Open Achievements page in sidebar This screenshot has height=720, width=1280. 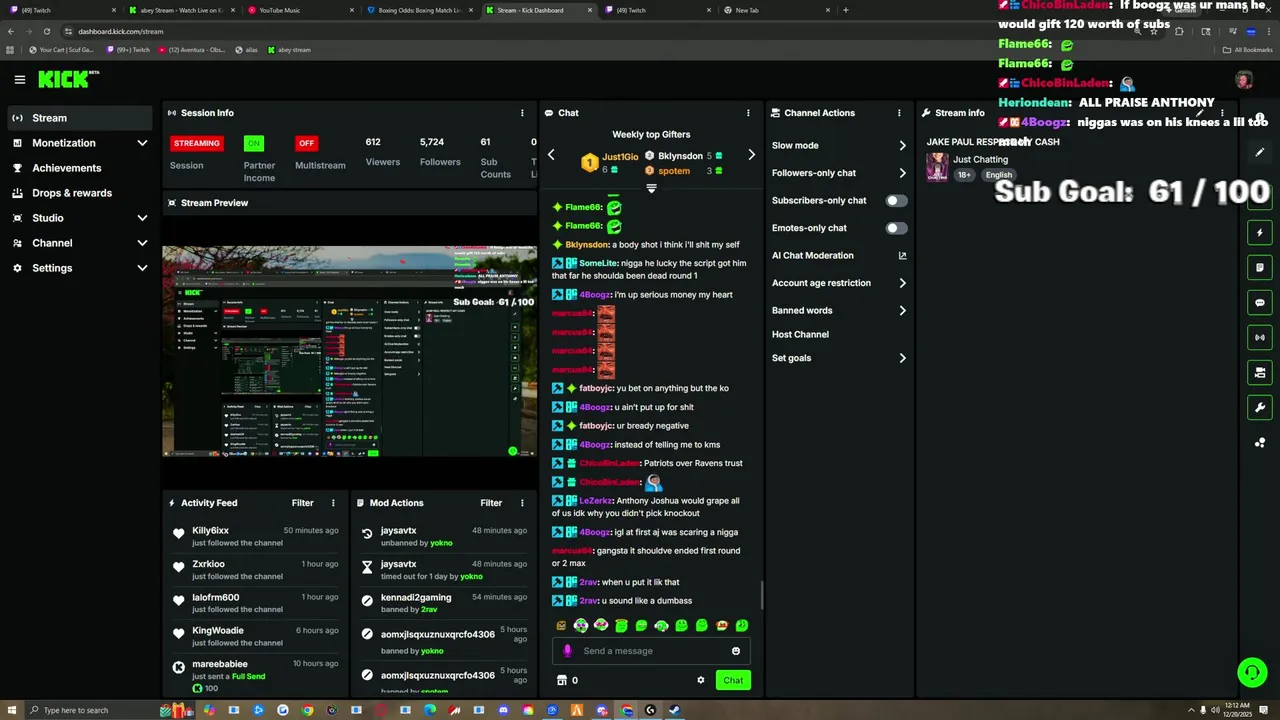[79, 168]
